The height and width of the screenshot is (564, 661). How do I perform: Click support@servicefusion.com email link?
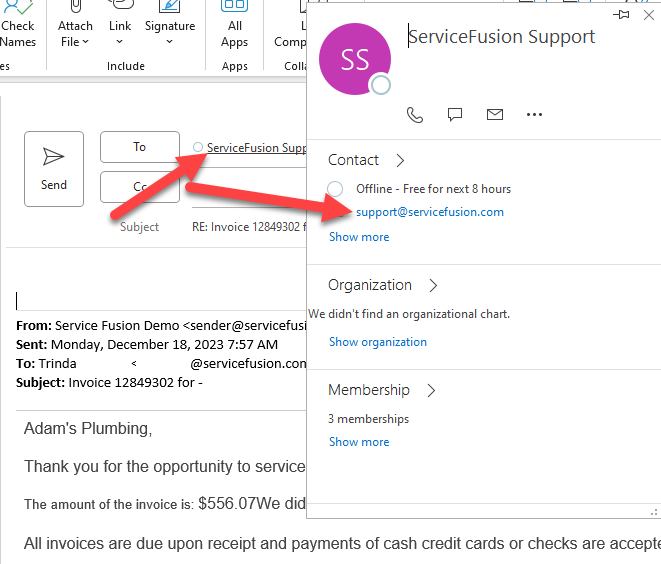pyautogui.click(x=430, y=212)
